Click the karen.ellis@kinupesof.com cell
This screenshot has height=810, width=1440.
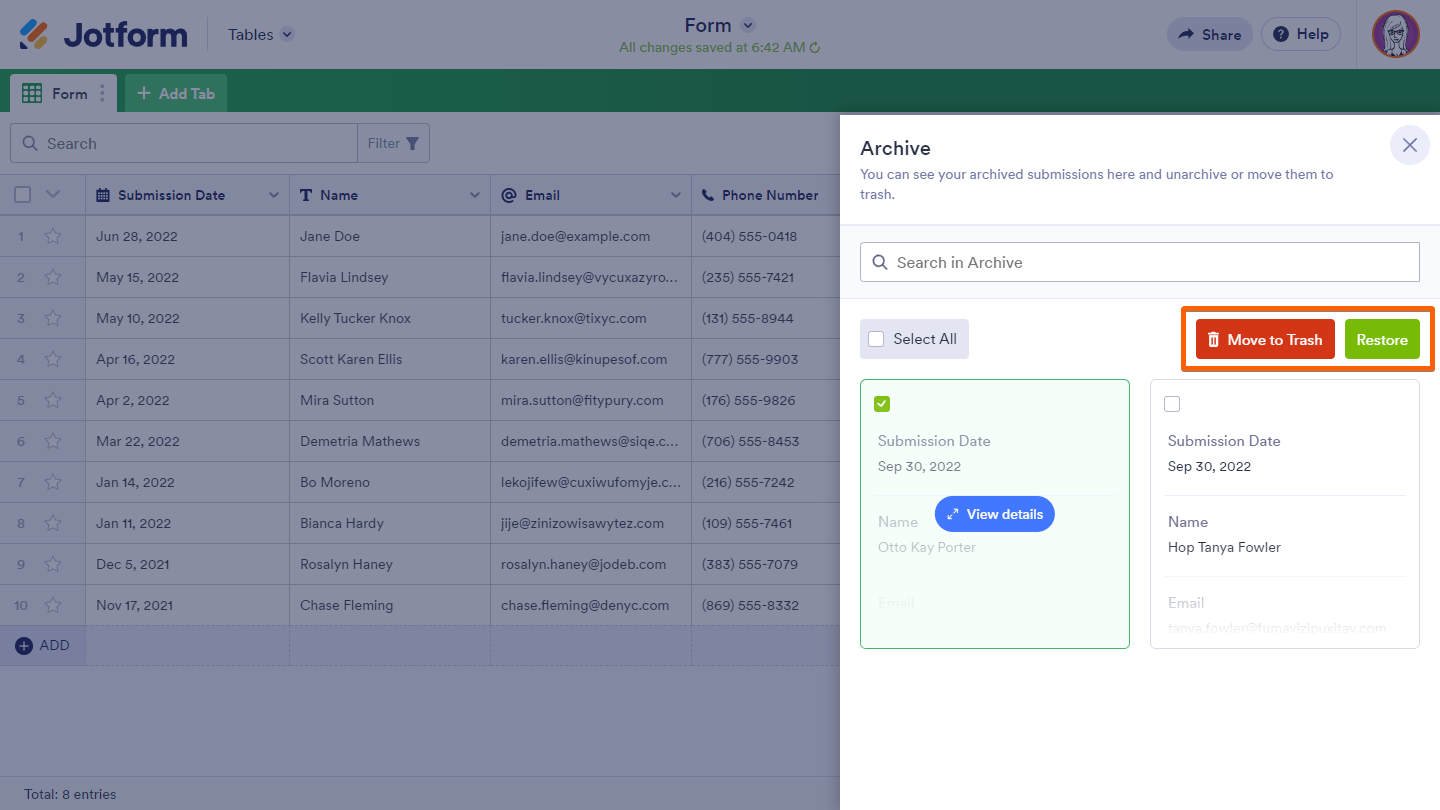point(590,359)
